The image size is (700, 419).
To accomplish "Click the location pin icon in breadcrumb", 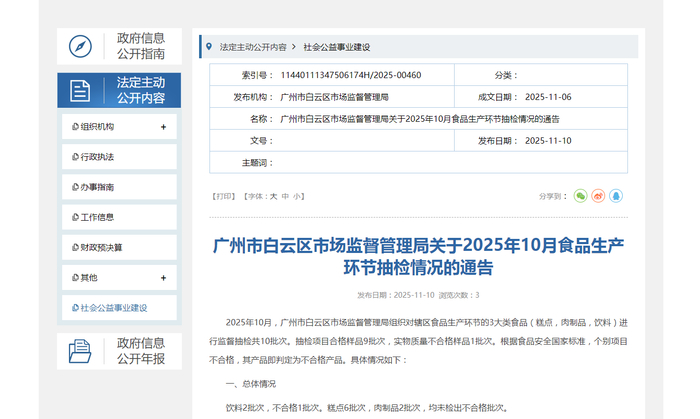I will coord(208,46).
